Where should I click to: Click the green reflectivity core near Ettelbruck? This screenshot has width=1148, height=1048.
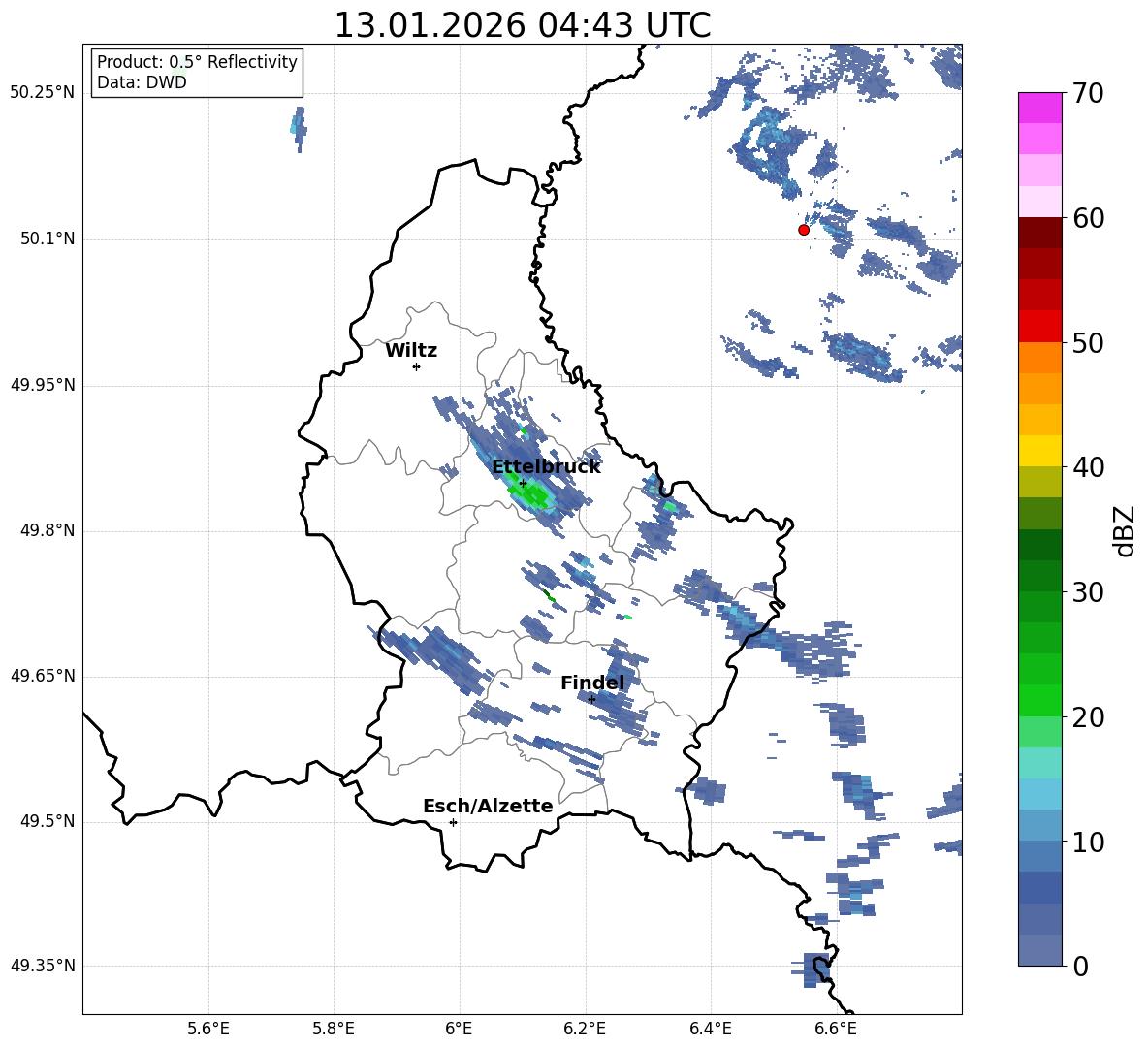(x=530, y=494)
